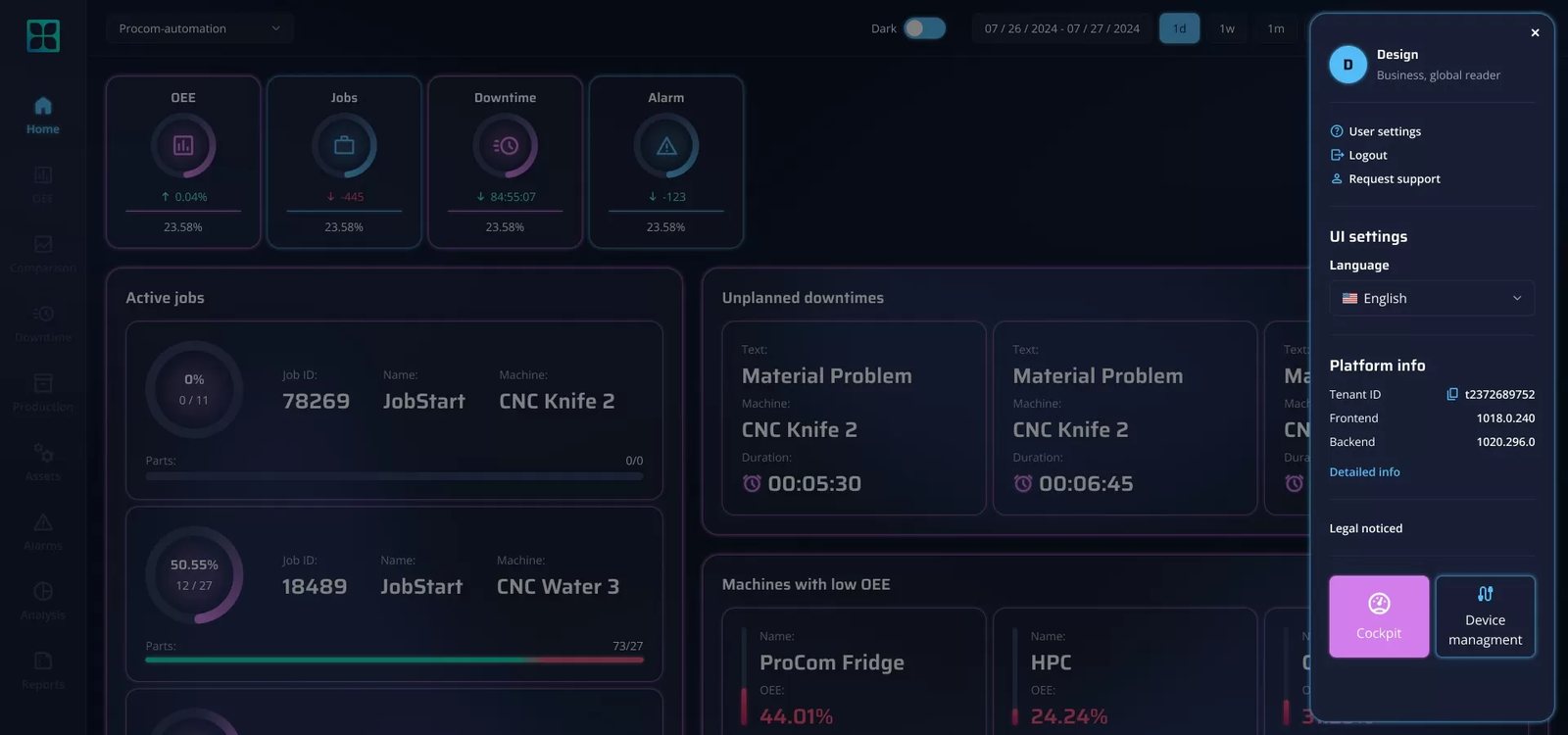The height and width of the screenshot is (735, 1568).
Task: Click Request support
Action: [1385, 178]
